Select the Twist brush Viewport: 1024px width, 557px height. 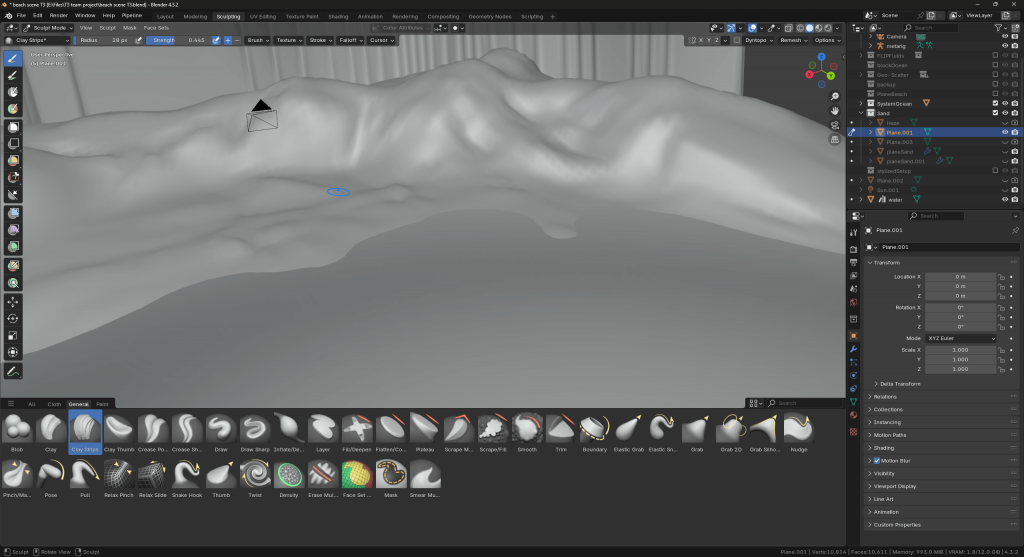click(255, 474)
